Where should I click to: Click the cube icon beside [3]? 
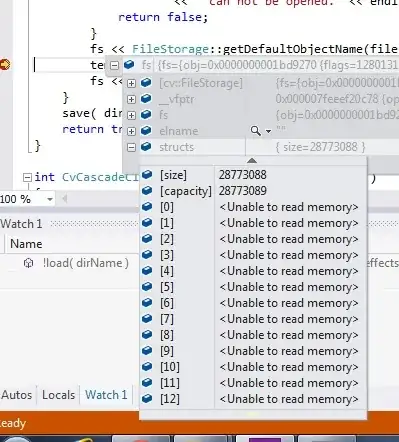tap(147, 254)
